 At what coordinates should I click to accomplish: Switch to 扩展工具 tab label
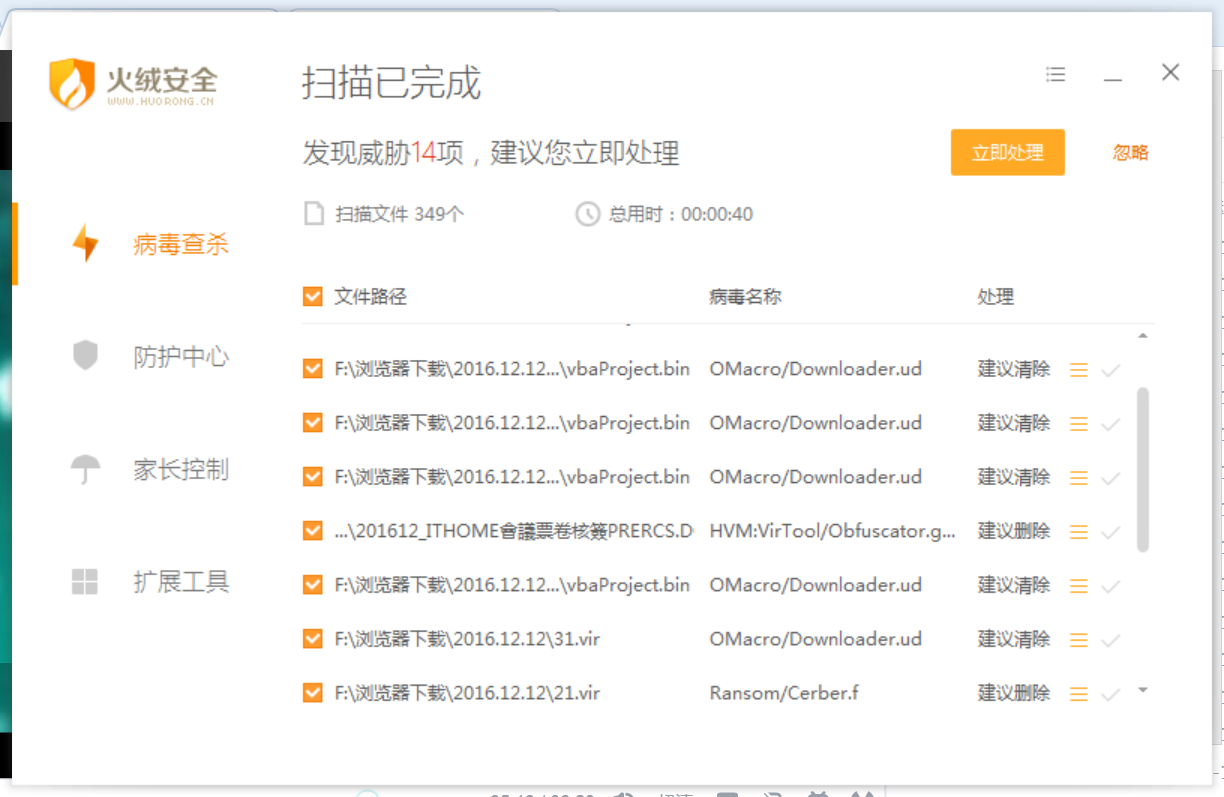point(181,582)
